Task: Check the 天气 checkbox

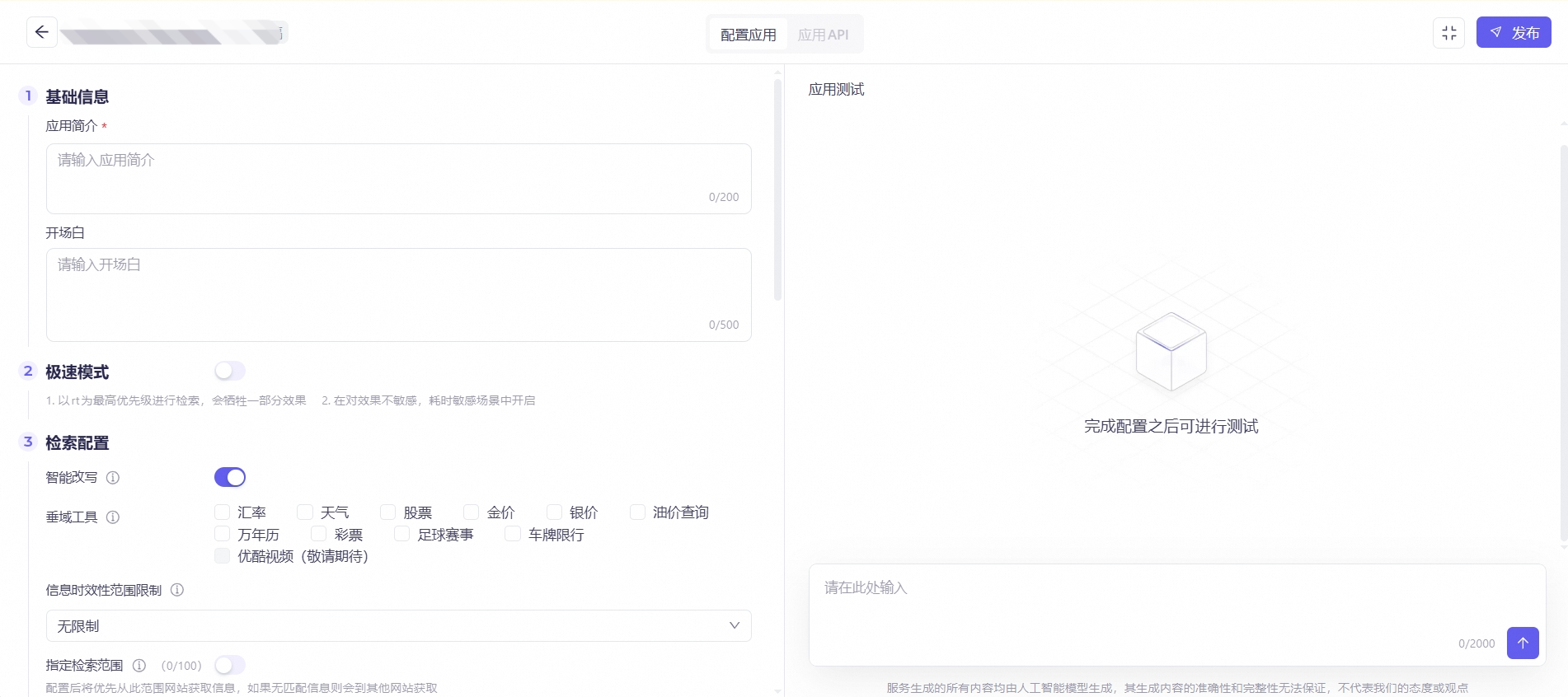Action: (x=305, y=512)
